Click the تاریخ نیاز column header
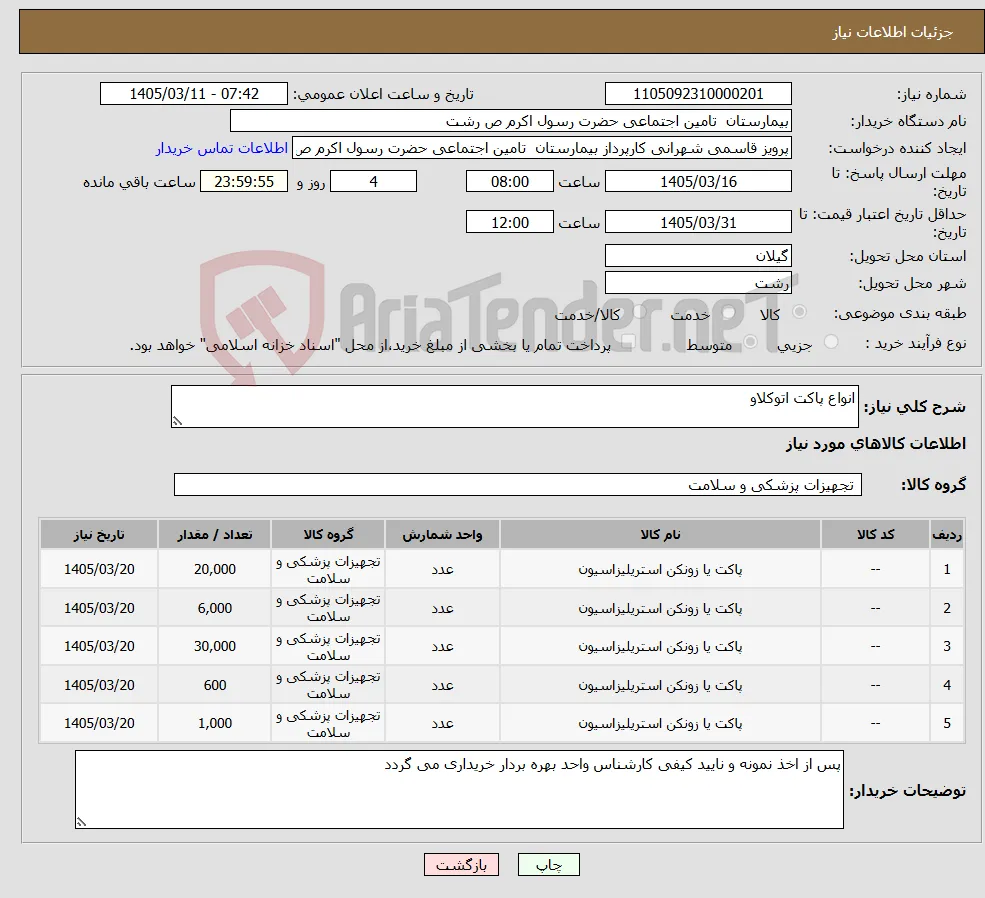This screenshot has height=898, width=985. (x=99, y=534)
